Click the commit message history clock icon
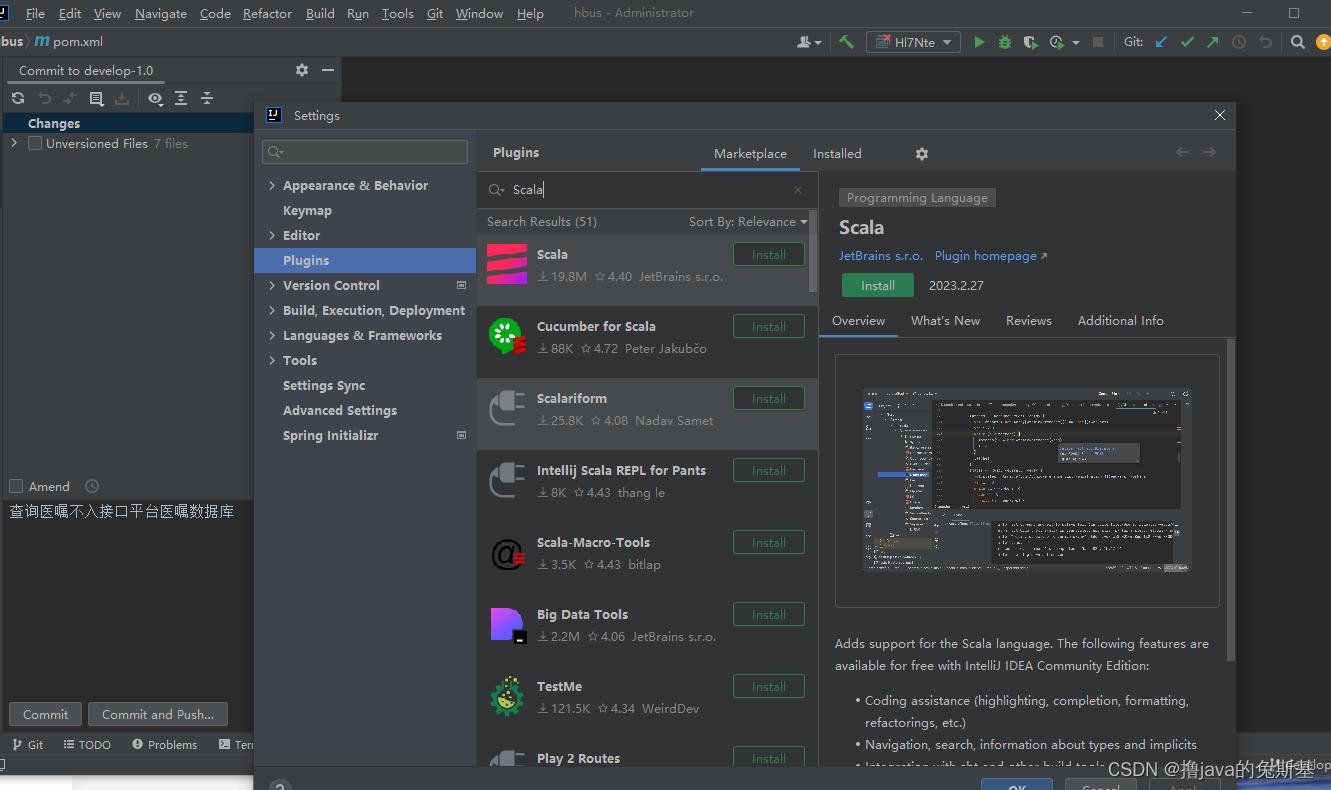The width and height of the screenshot is (1331, 790). point(92,486)
